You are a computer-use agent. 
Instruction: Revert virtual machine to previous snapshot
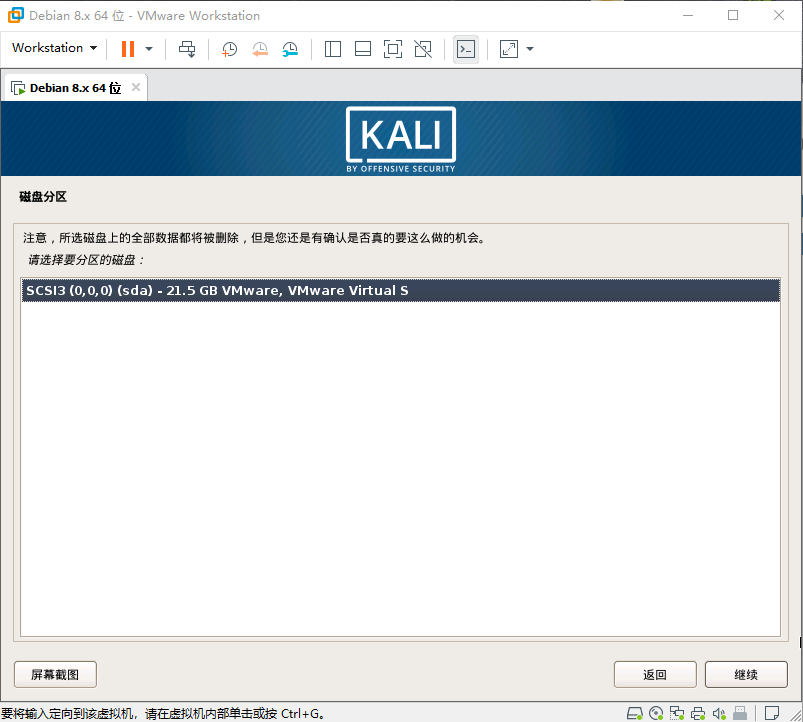[x=260, y=49]
